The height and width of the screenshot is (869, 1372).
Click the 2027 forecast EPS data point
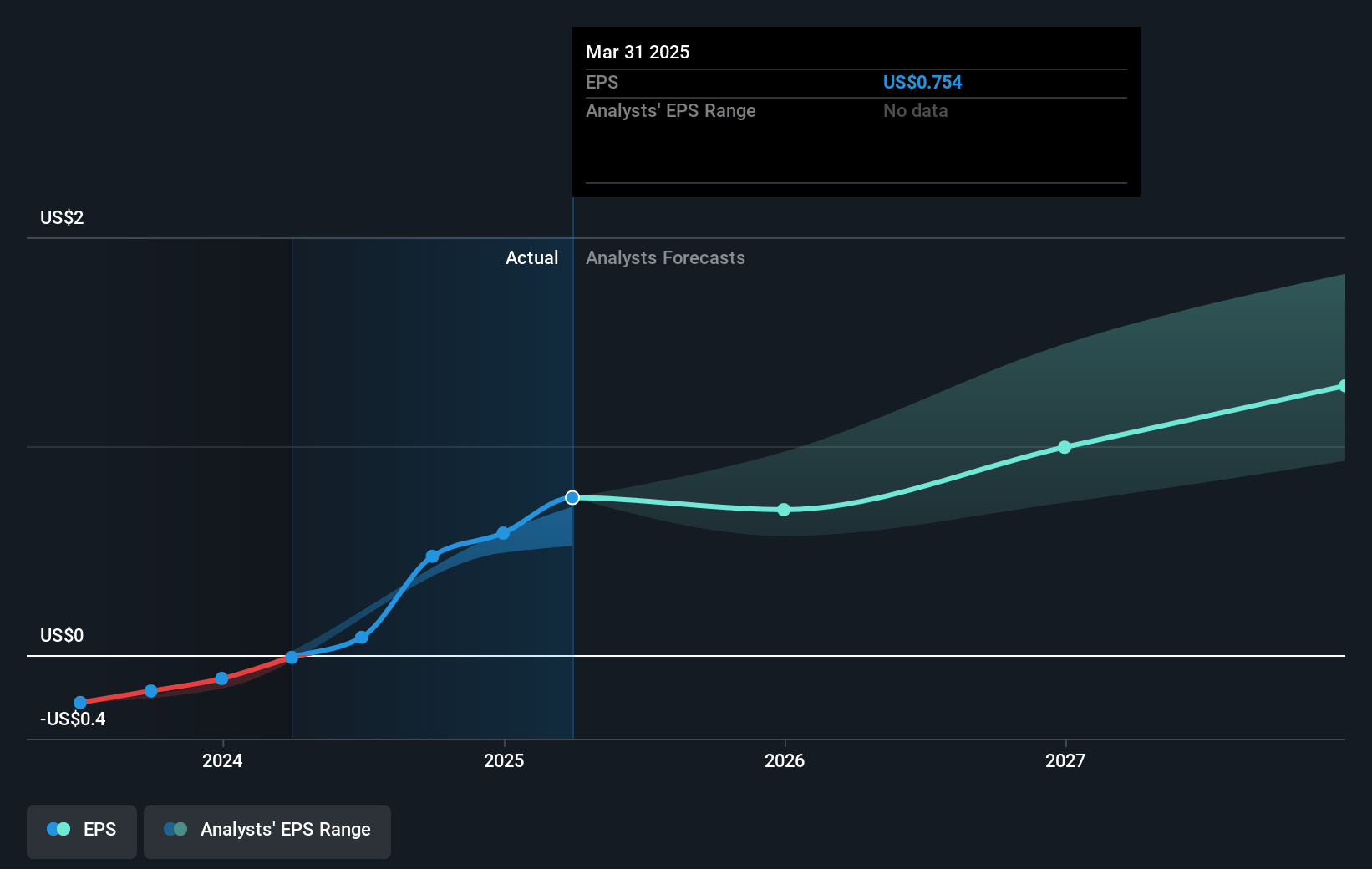coord(1065,447)
